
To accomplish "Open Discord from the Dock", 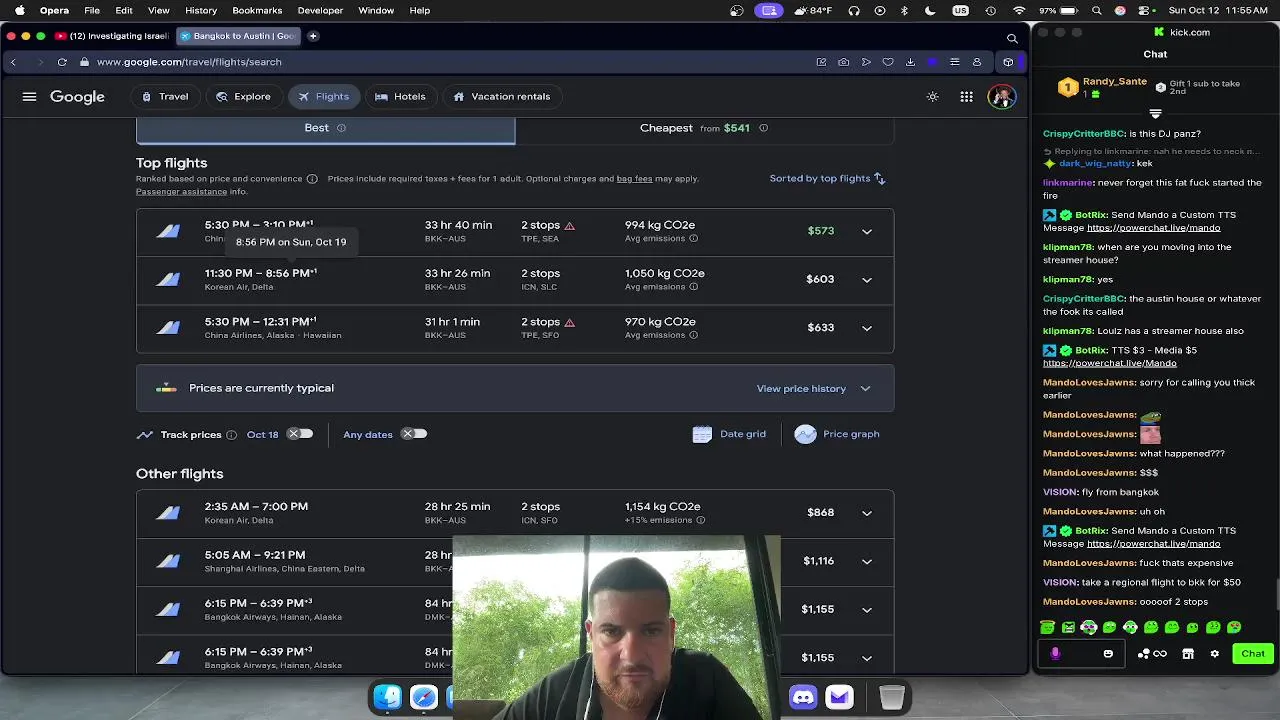I will coord(803,697).
